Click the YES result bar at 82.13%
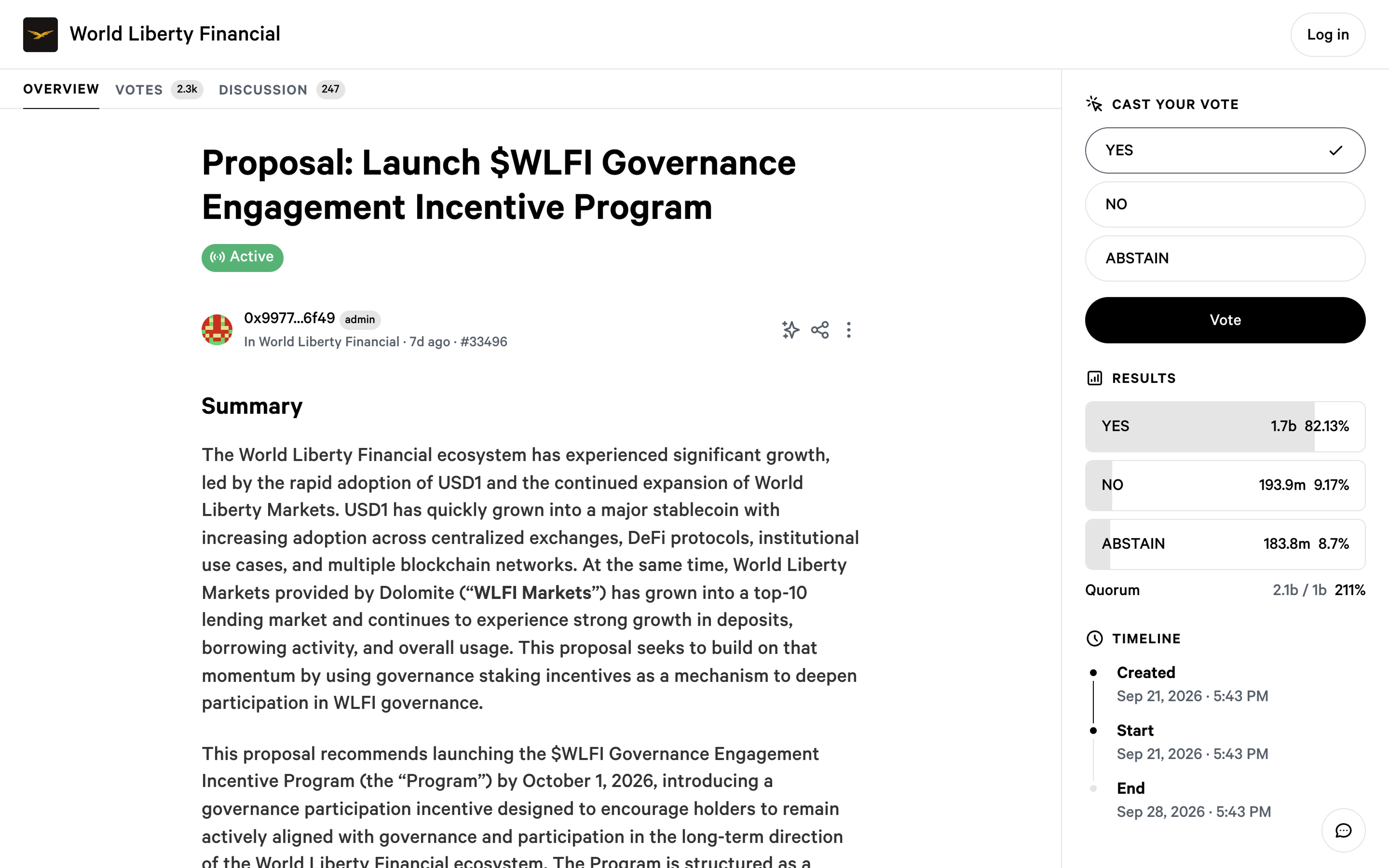Screen dimensions: 1389x868 coord(1225,426)
